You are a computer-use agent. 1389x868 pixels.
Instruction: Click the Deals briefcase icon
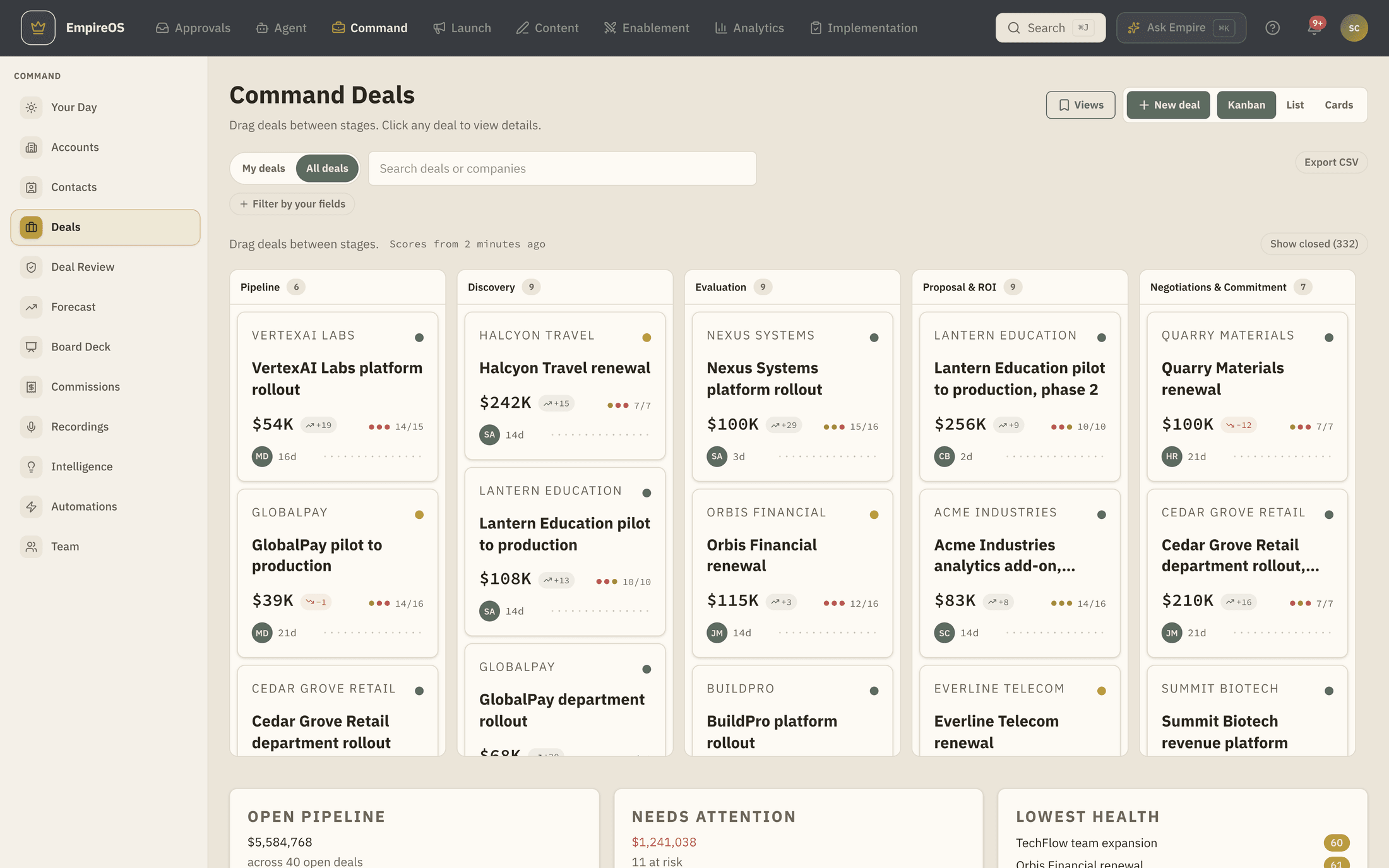[x=31, y=227]
